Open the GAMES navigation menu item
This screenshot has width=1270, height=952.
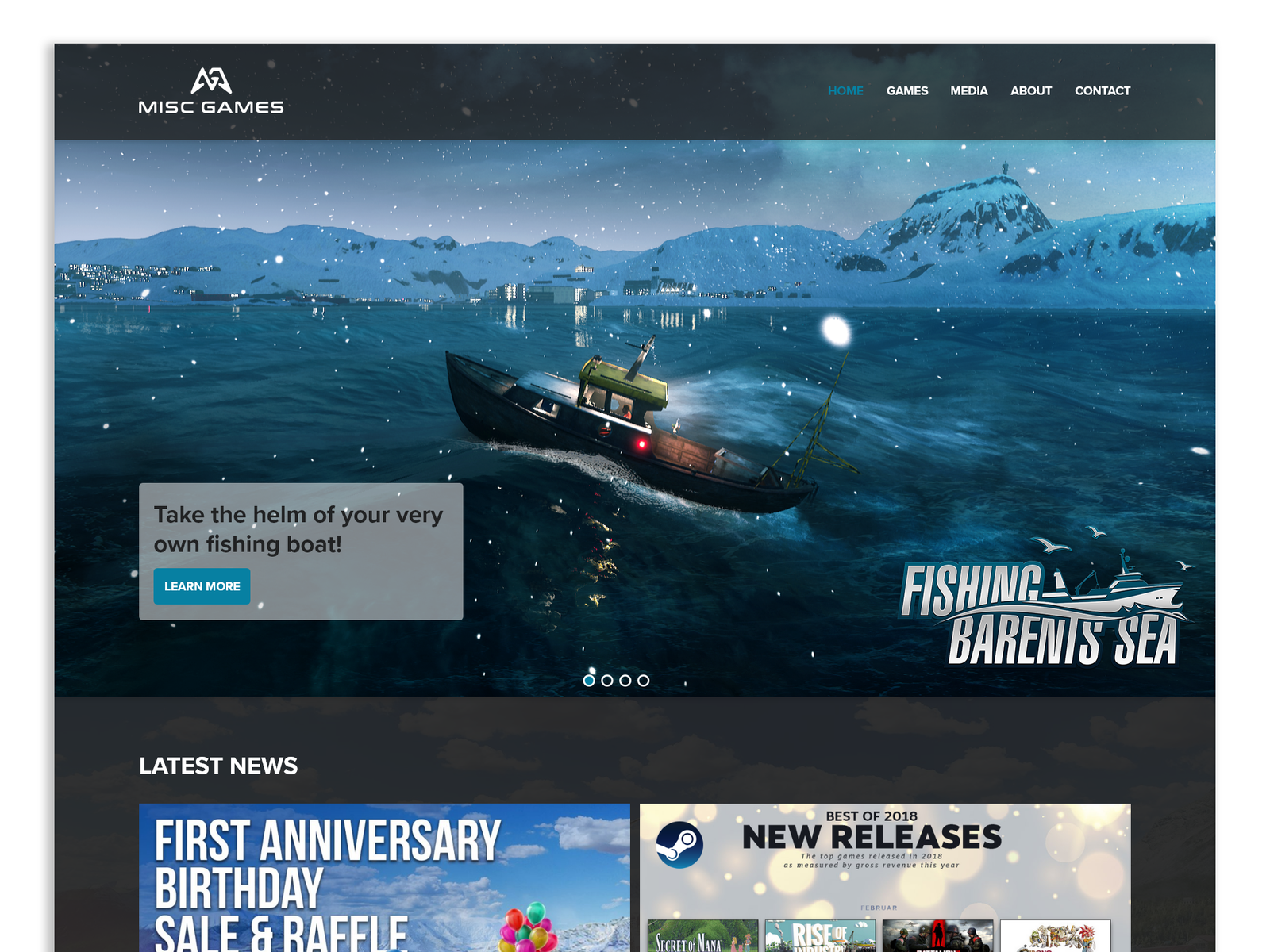907,91
